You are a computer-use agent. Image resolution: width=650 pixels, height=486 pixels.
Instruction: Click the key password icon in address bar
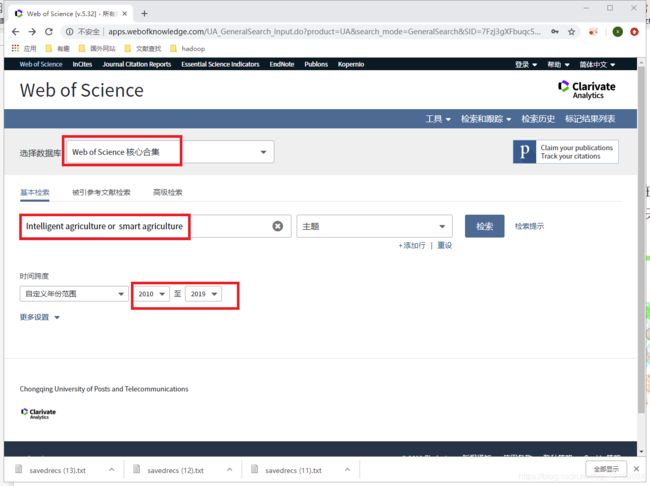click(x=555, y=32)
